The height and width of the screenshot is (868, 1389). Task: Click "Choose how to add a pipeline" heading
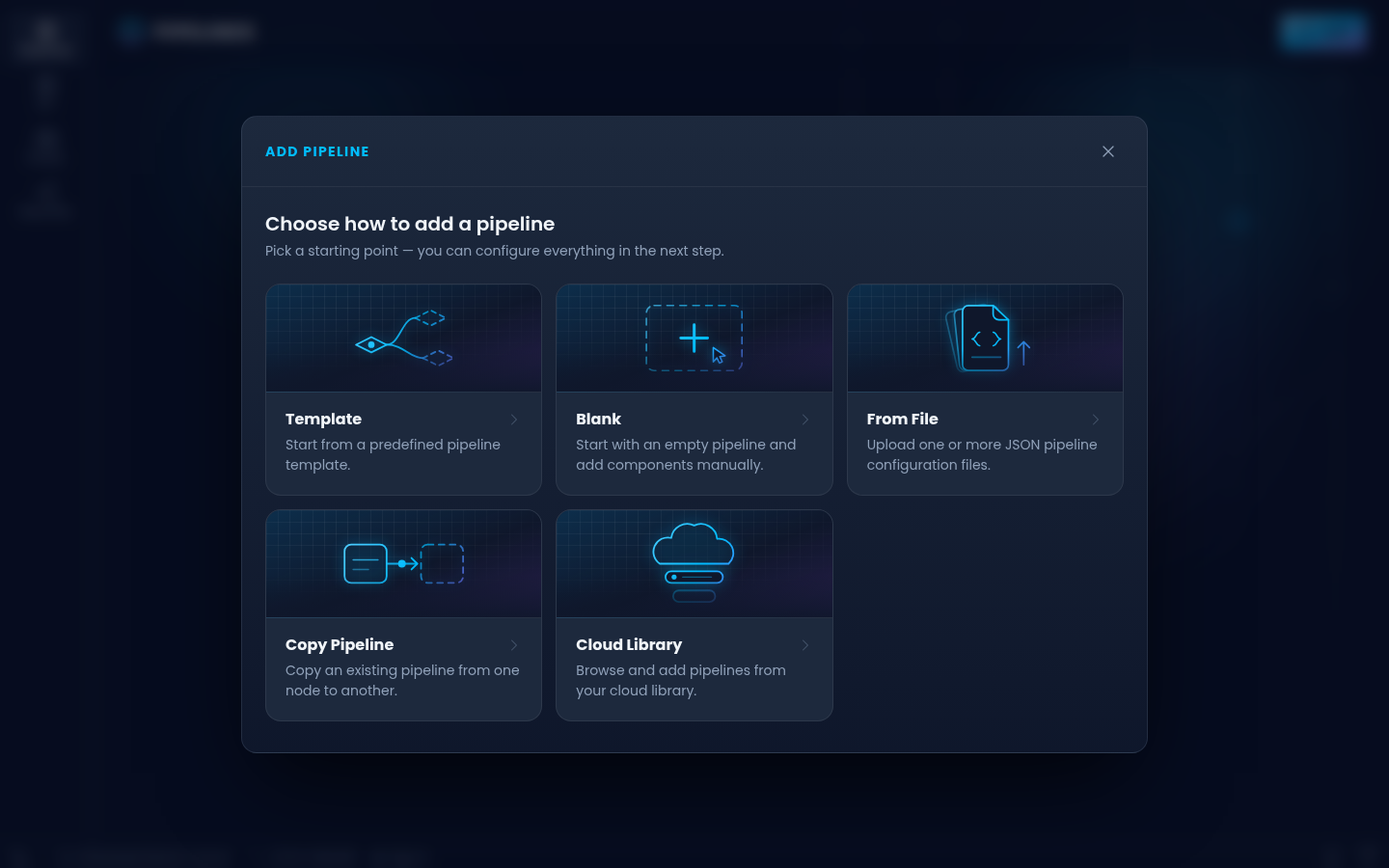point(410,224)
